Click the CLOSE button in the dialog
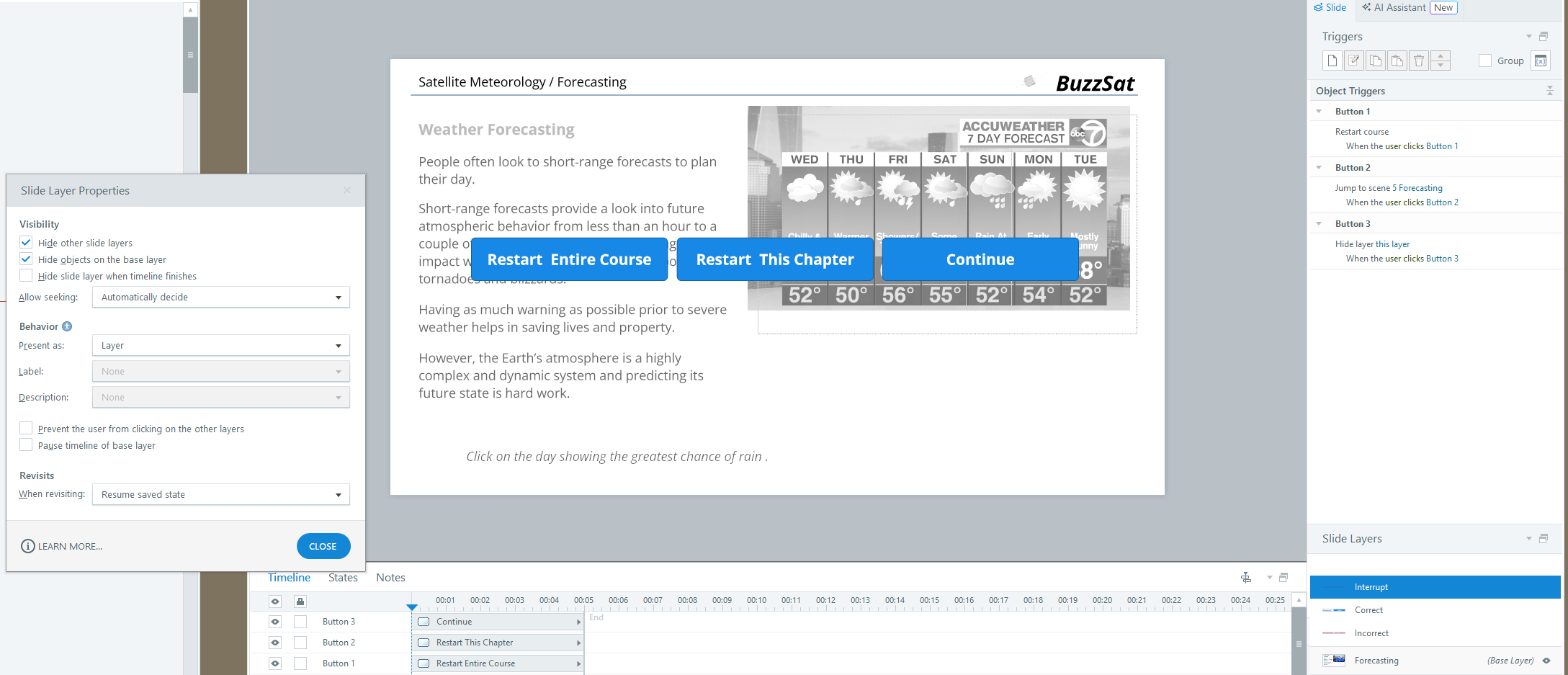 coord(323,546)
